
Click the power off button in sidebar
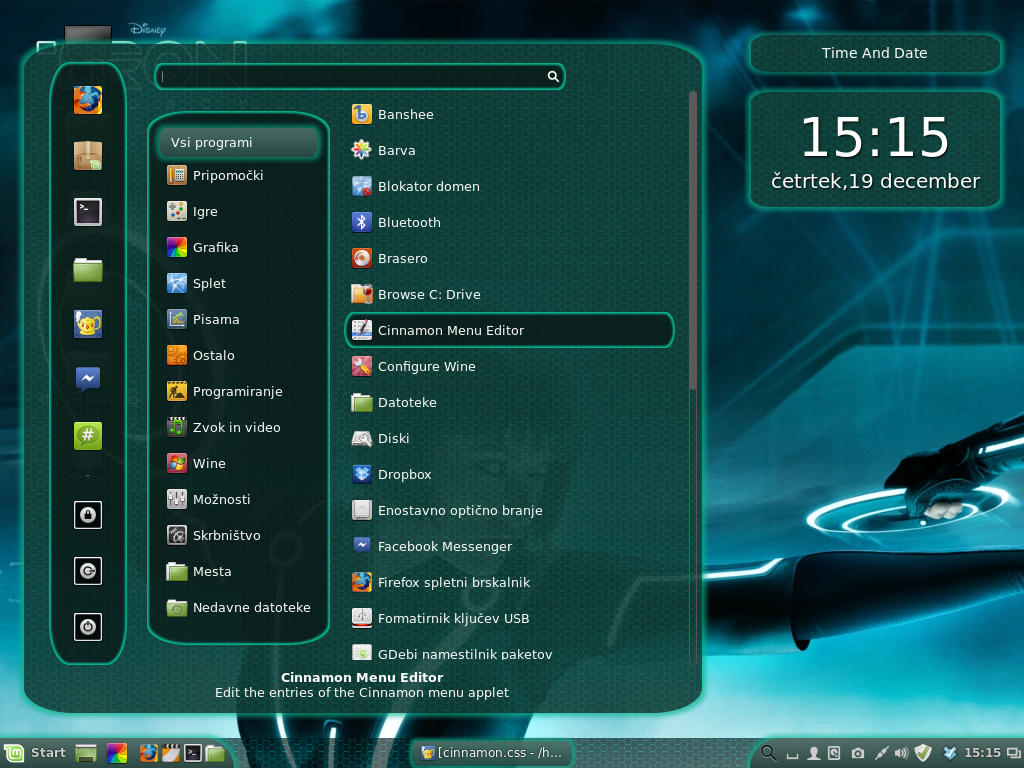click(x=88, y=626)
